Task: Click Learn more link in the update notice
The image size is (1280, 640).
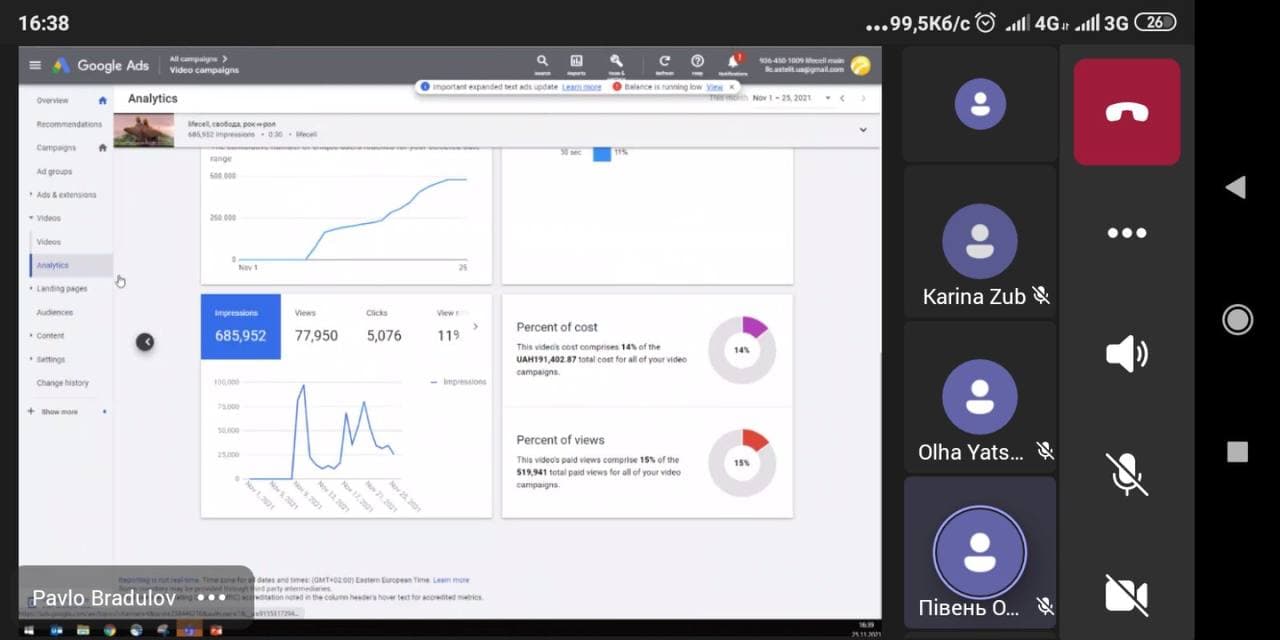Action: tap(581, 87)
